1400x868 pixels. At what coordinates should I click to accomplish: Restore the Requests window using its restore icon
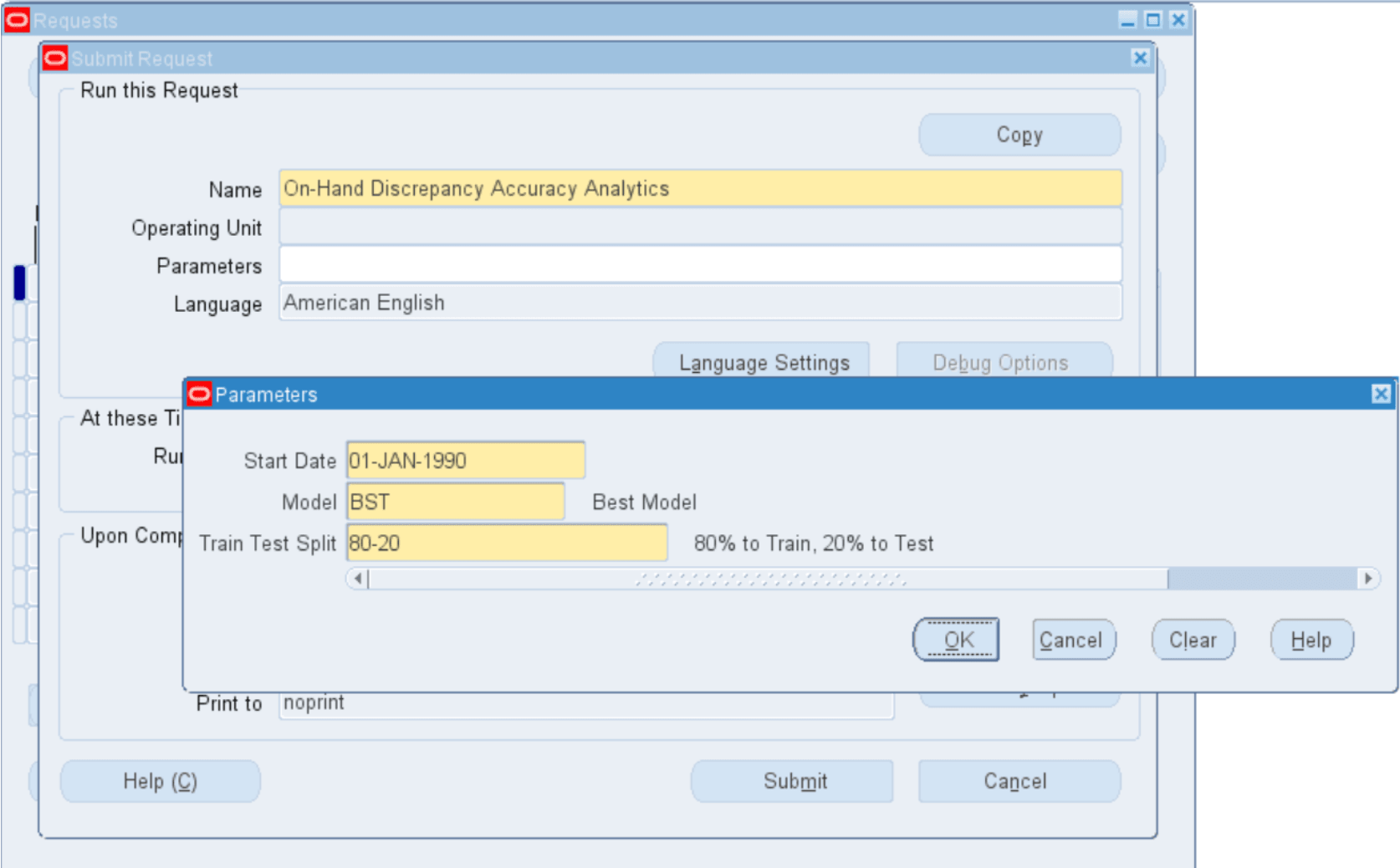click(1155, 19)
